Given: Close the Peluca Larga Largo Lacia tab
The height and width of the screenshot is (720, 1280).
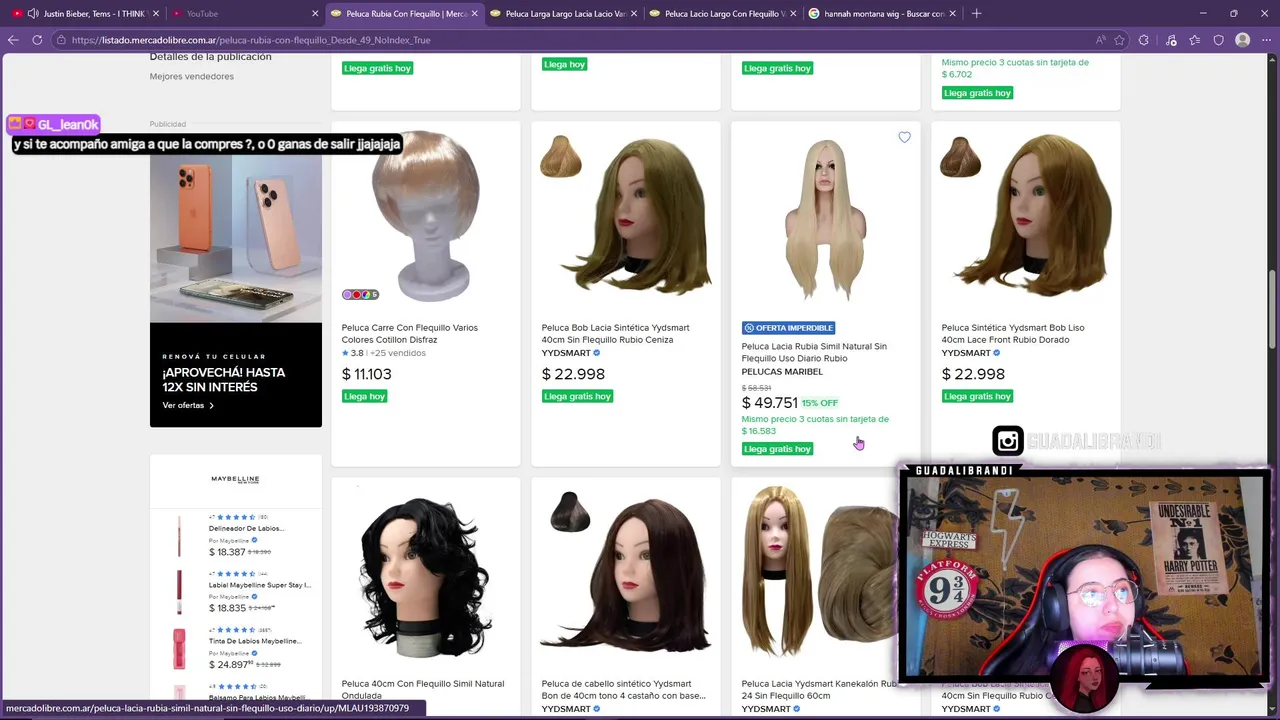Looking at the screenshot, I should [x=633, y=13].
